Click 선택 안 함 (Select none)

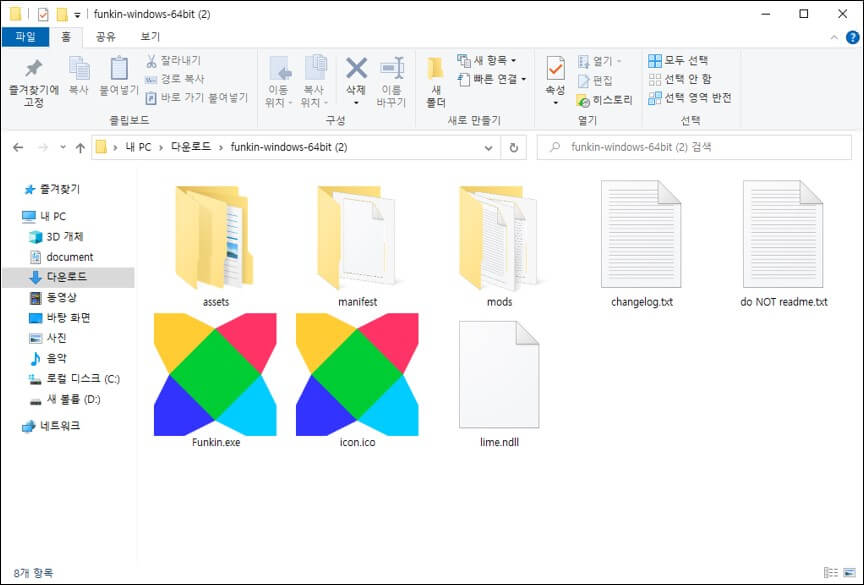click(680, 79)
